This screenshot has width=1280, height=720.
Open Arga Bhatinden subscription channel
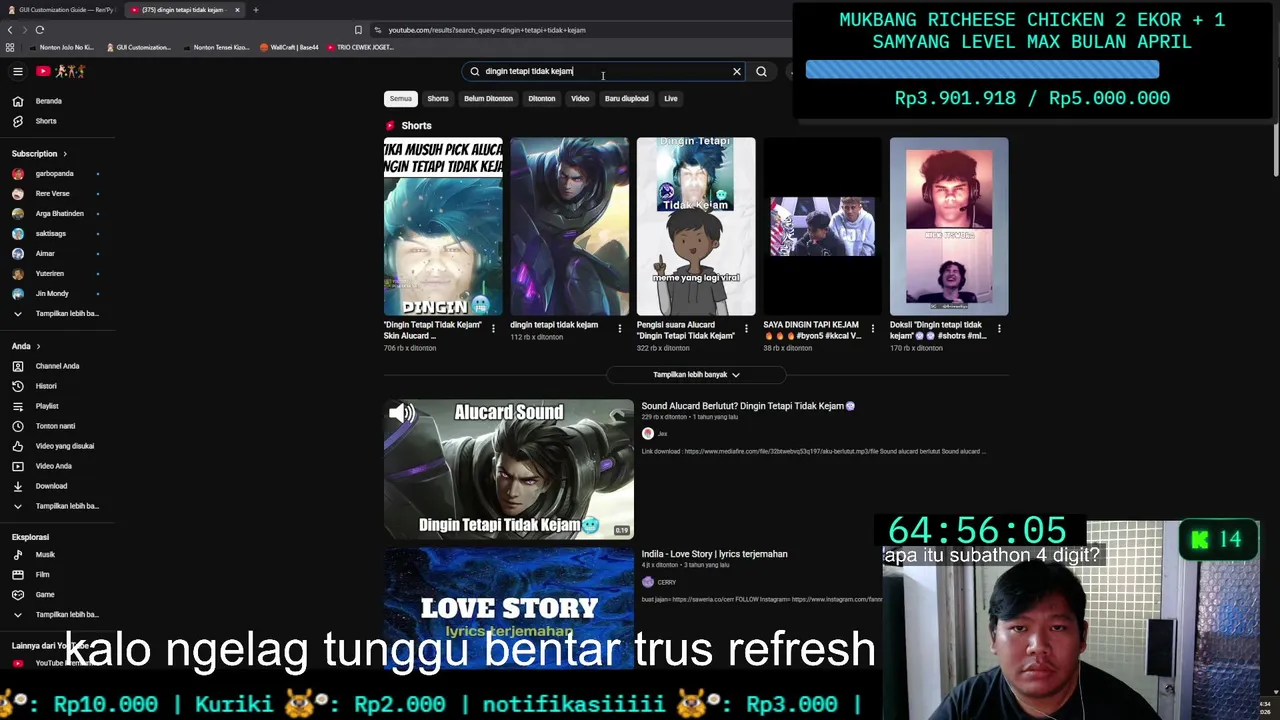click(x=57, y=214)
